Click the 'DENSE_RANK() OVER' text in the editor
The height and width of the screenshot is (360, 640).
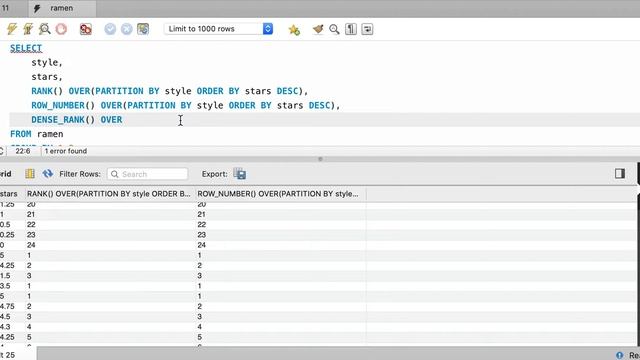(77, 120)
